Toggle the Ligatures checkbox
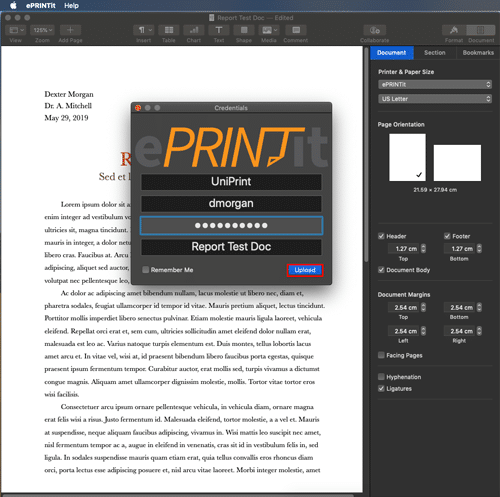 tap(381, 389)
